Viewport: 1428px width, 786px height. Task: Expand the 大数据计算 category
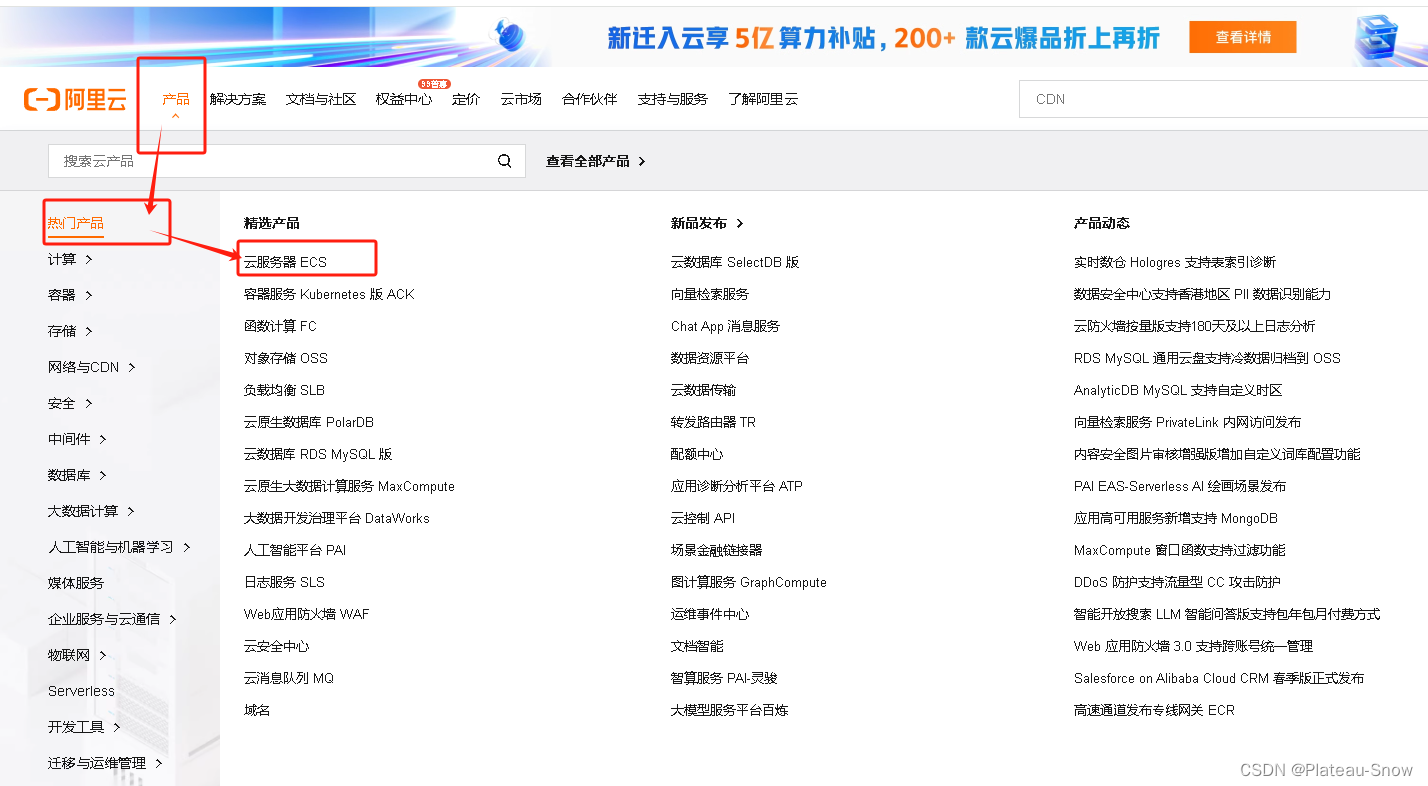(91, 511)
